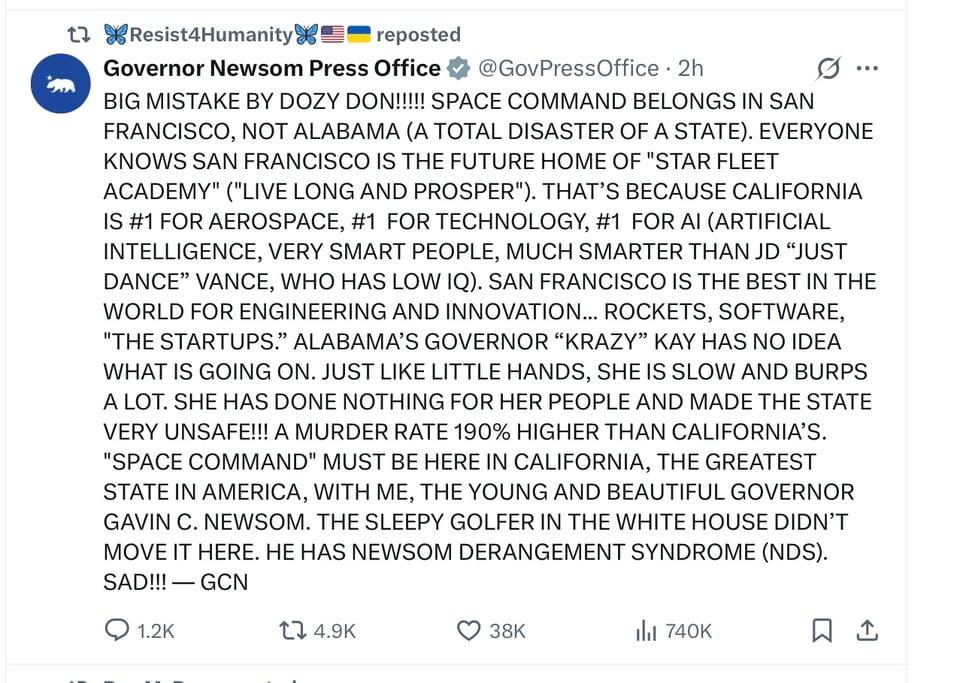This screenshot has height=683, width=960.
Task: Expand options via the overflow menu
Action: [x=868, y=68]
